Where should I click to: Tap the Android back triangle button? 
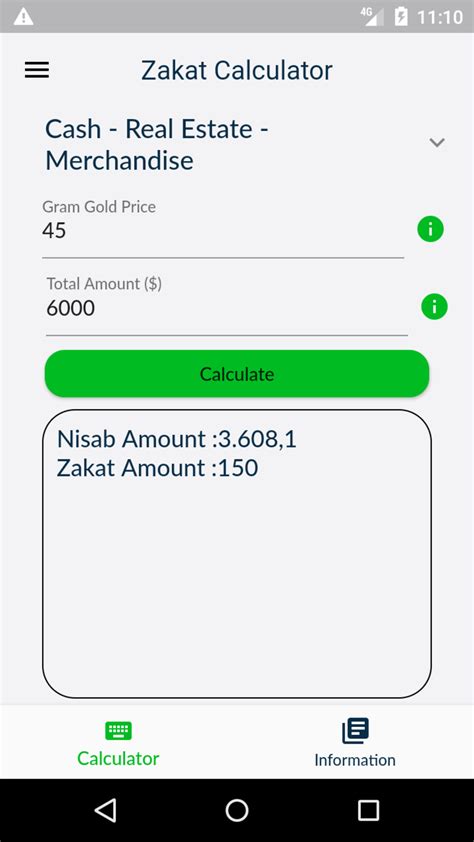[x=105, y=810]
